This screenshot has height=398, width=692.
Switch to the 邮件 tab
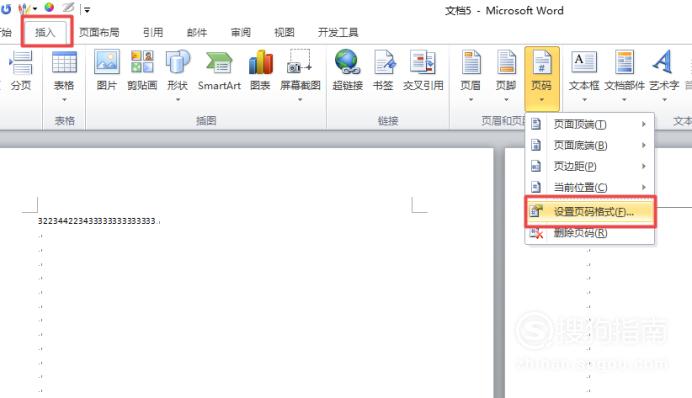click(x=197, y=32)
